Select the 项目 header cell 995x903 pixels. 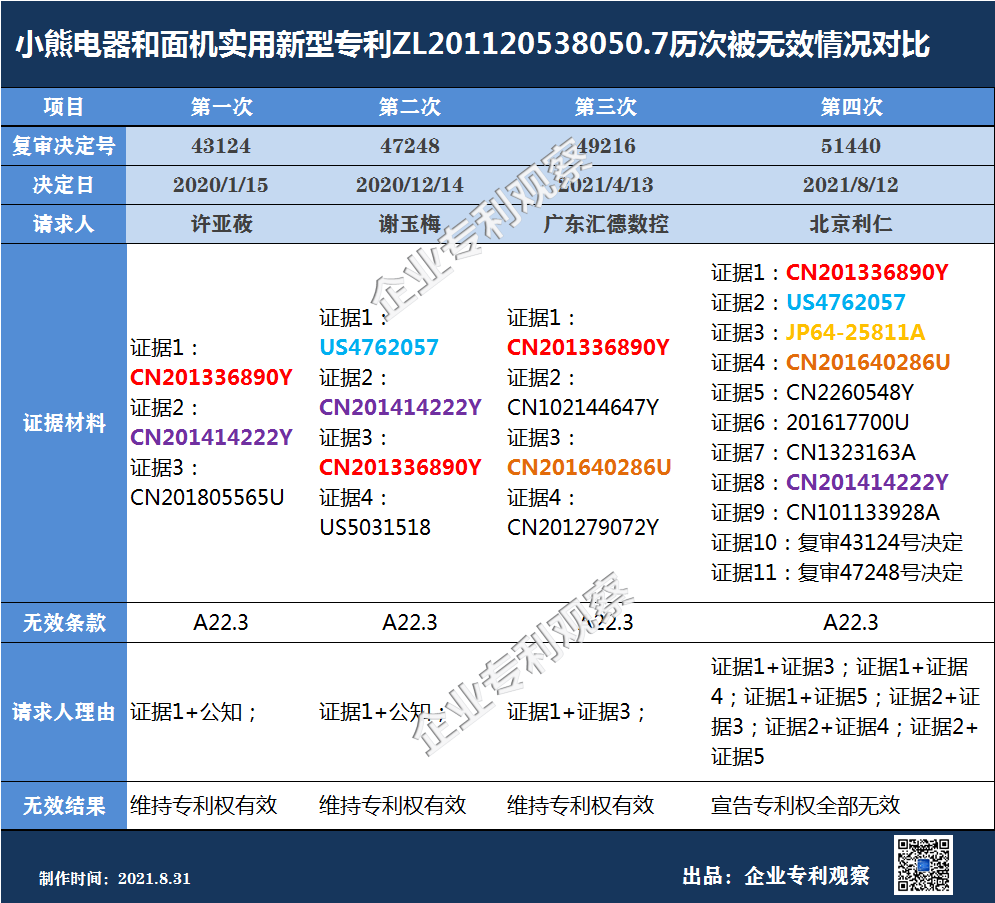(64, 107)
